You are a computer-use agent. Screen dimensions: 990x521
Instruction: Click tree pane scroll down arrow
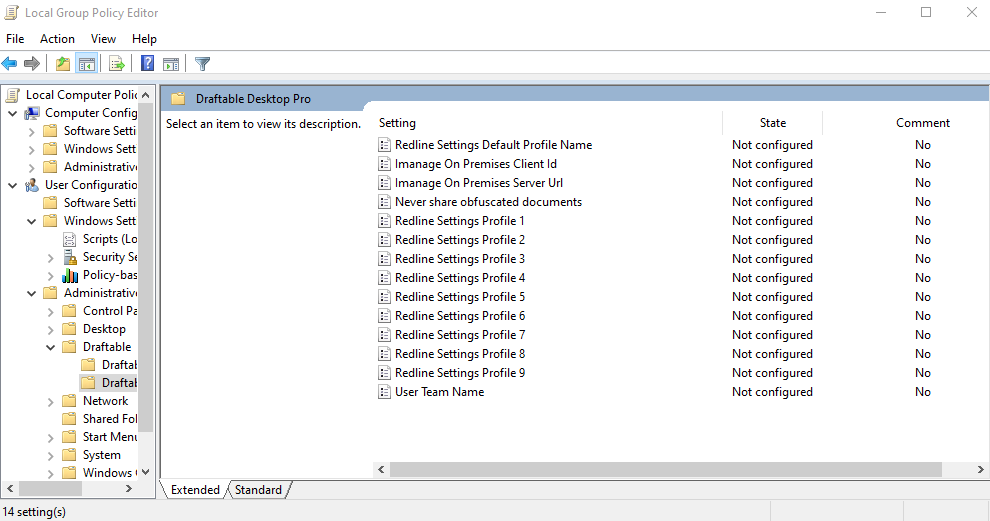(x=146, y=472)
